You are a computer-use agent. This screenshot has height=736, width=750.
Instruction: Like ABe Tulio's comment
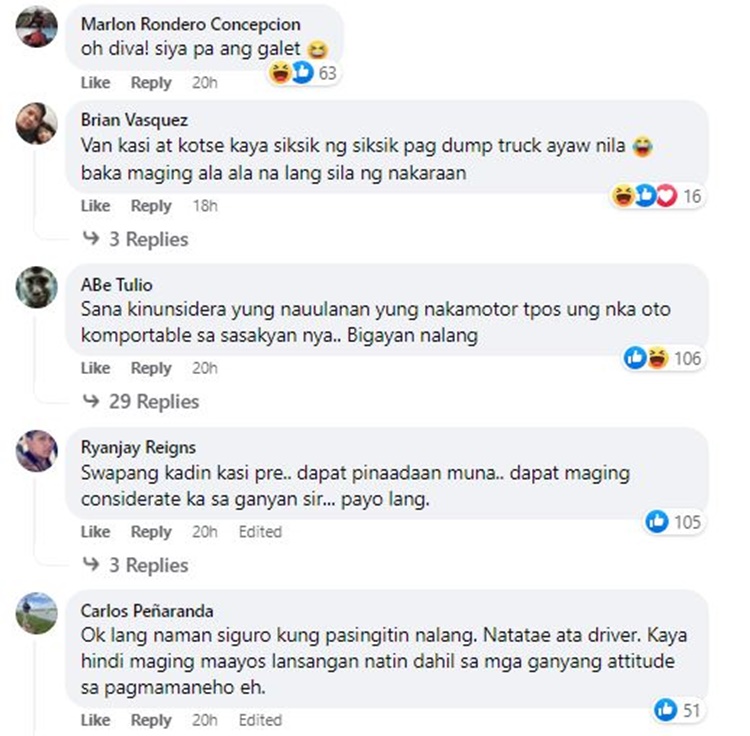coord(95,368)
